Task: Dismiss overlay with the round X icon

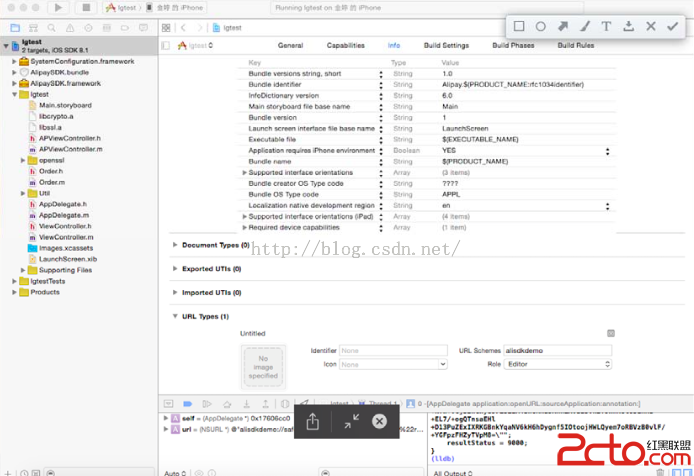Action: coord(379,422)
